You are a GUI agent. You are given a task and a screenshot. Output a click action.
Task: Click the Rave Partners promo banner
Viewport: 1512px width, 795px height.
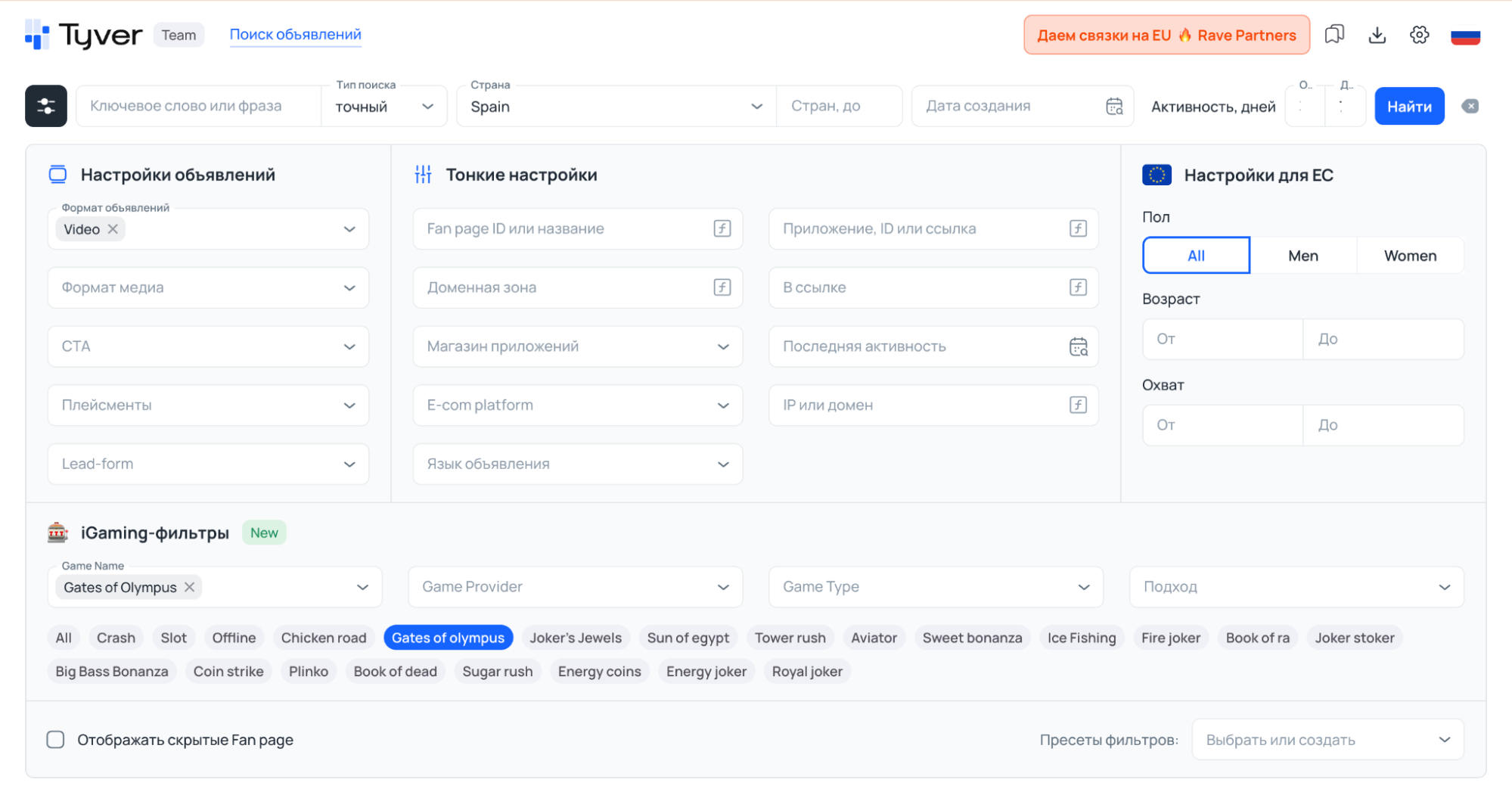pos(1166,35)
